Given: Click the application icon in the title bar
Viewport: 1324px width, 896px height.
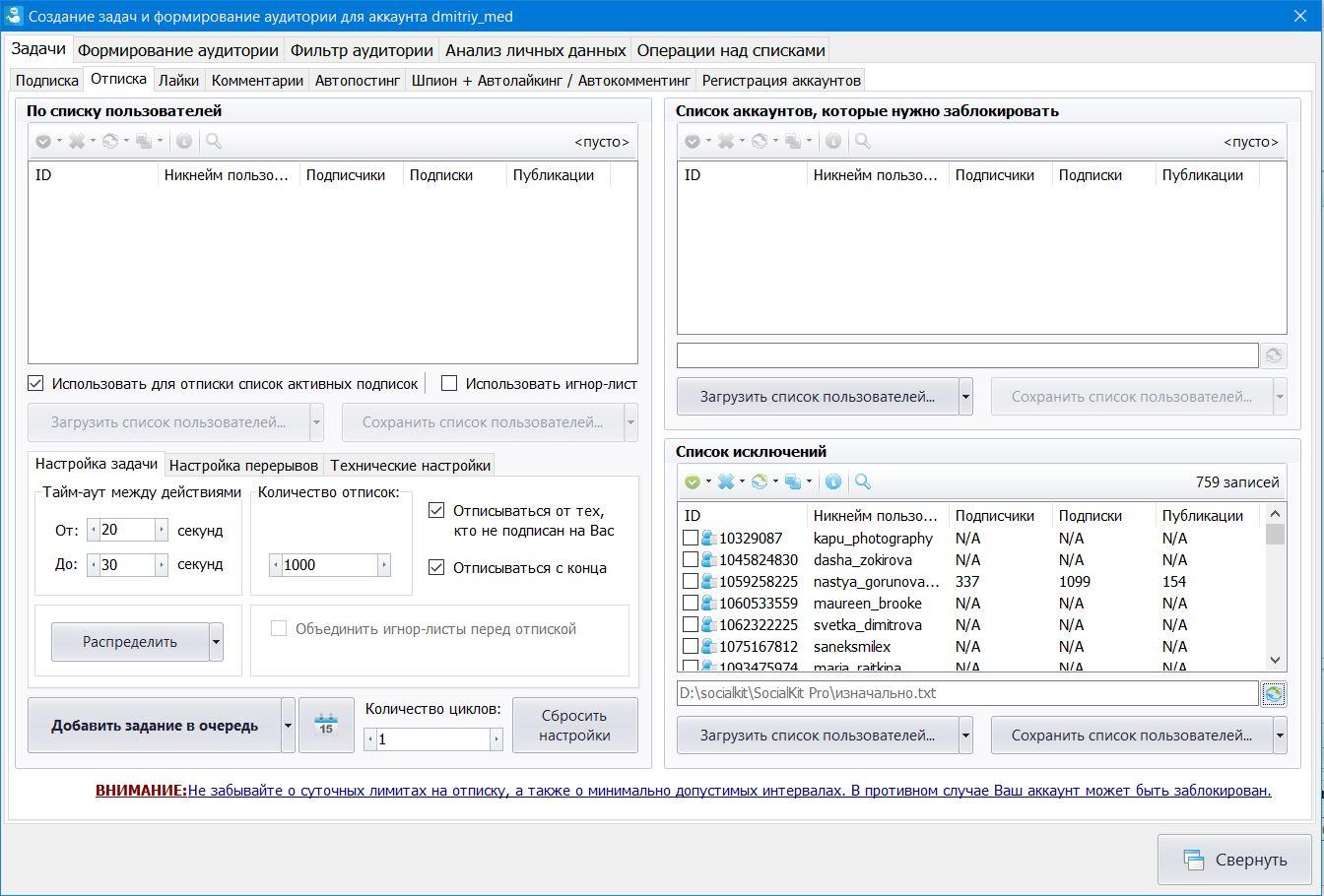Looking at the screenshot, I should (x=13, y=15).
